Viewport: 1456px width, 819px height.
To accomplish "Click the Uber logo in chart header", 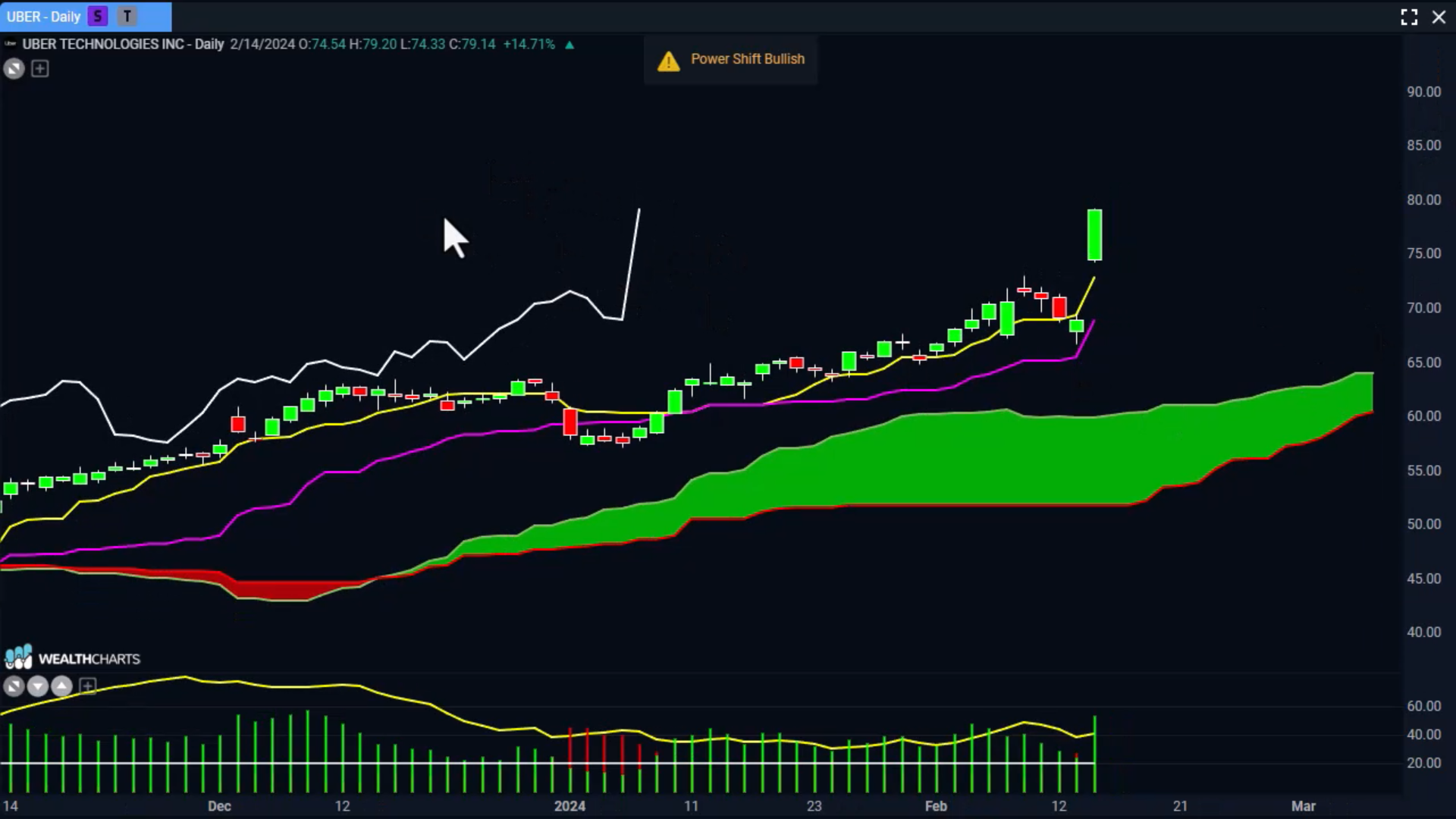I will point(11,44).
